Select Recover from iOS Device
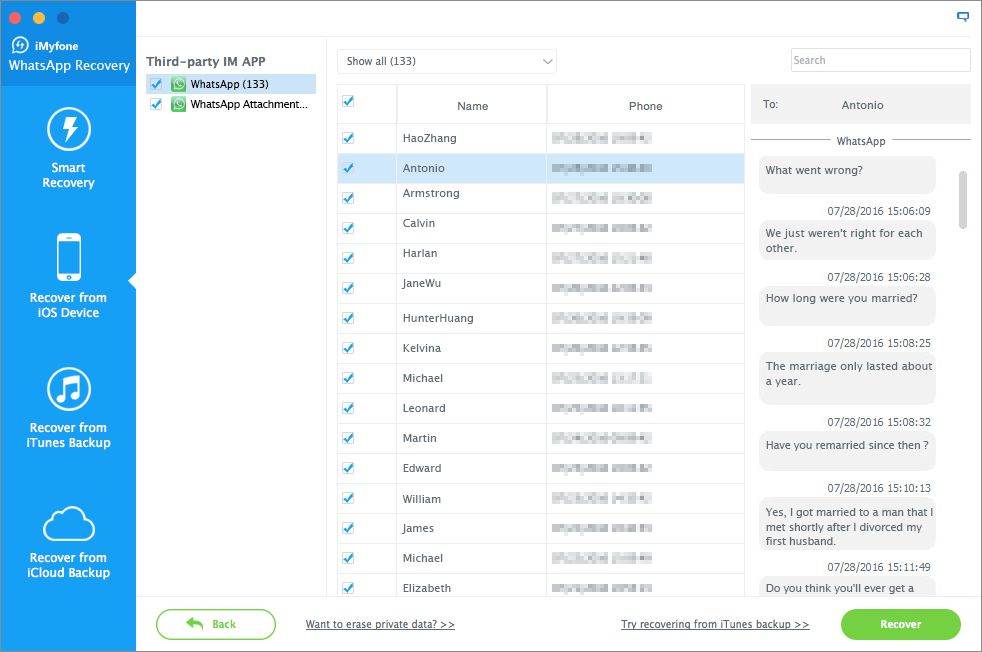 pos(68,276)
